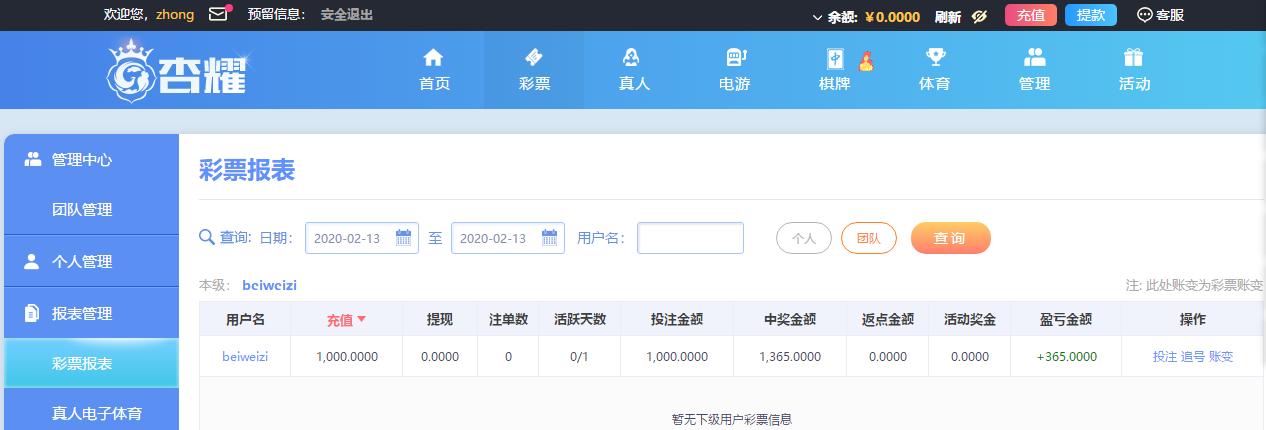Focus the 用户名 input field
This screenshot has width=1266, height=430.
pos(691,238)
